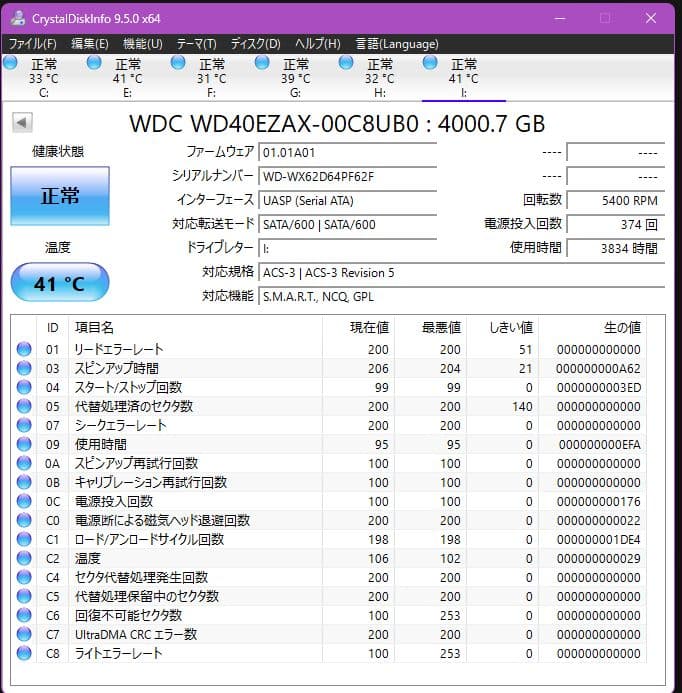Click blue status dot of attribute 03

click(24, 368)
